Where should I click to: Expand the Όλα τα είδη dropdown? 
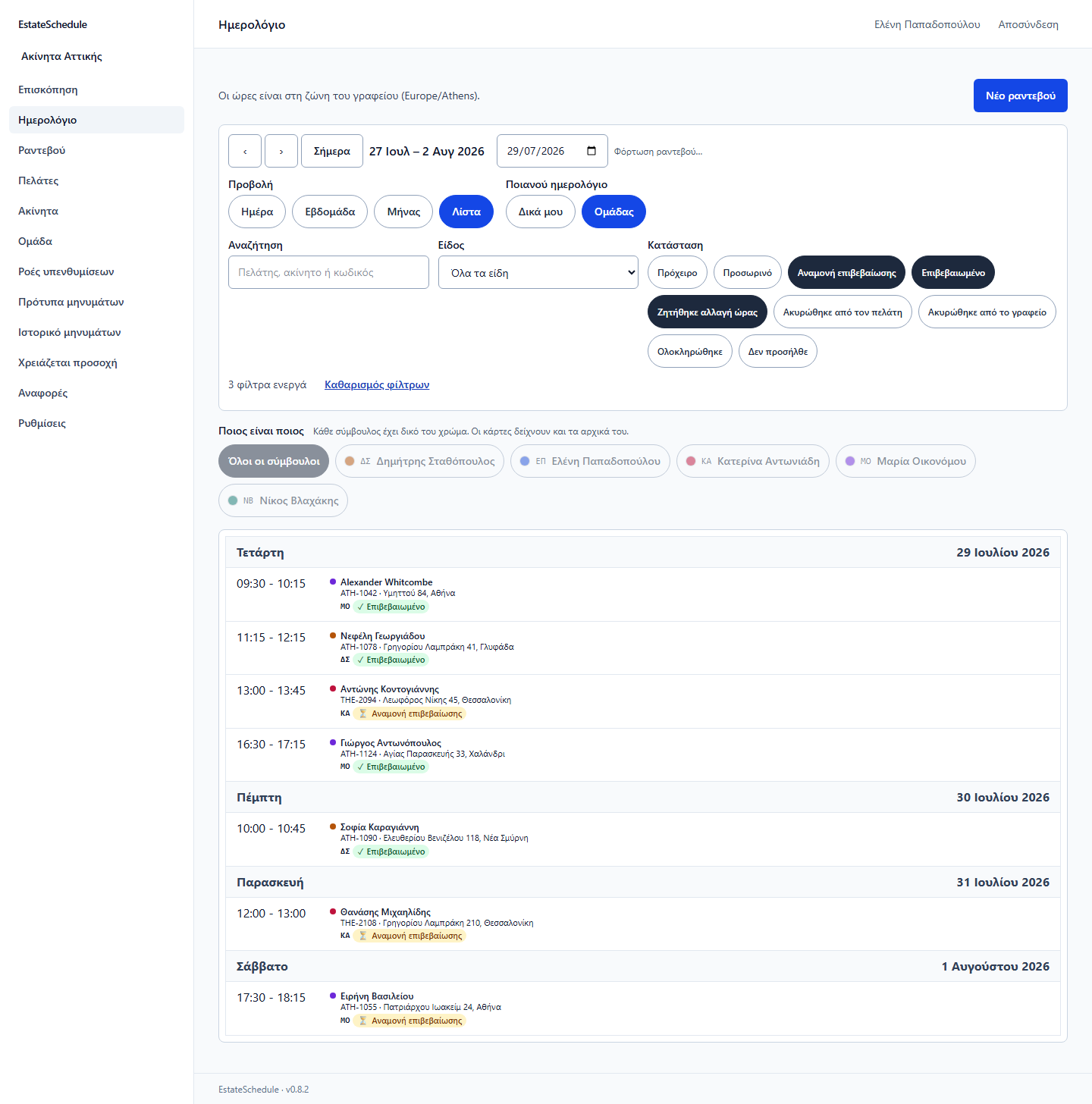click(538, 272)
